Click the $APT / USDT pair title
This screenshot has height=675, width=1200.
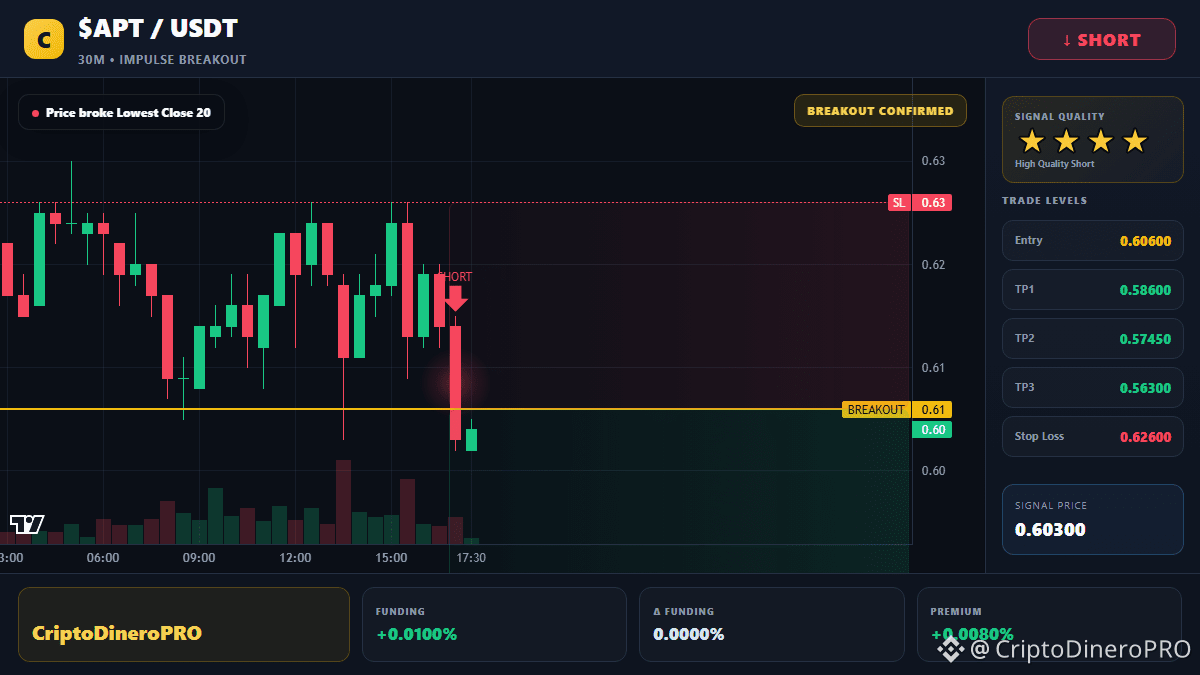158,29
